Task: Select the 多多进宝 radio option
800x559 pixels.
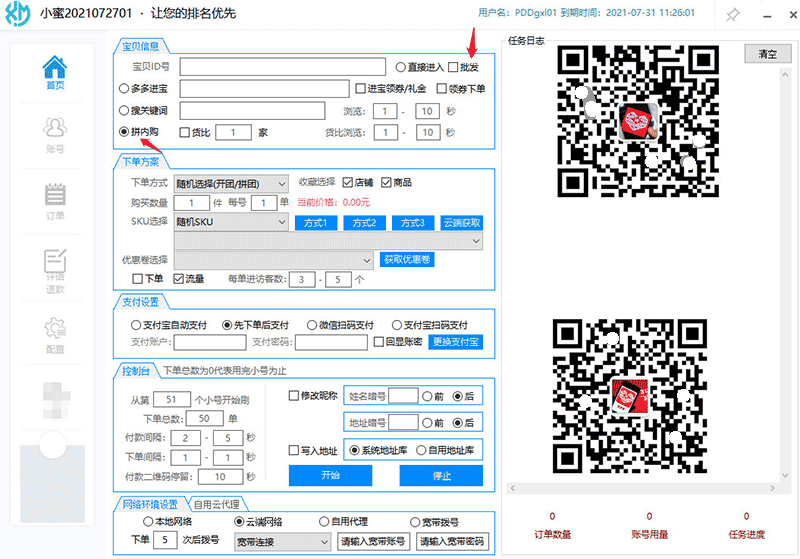Action: click(x=123, y=89)
